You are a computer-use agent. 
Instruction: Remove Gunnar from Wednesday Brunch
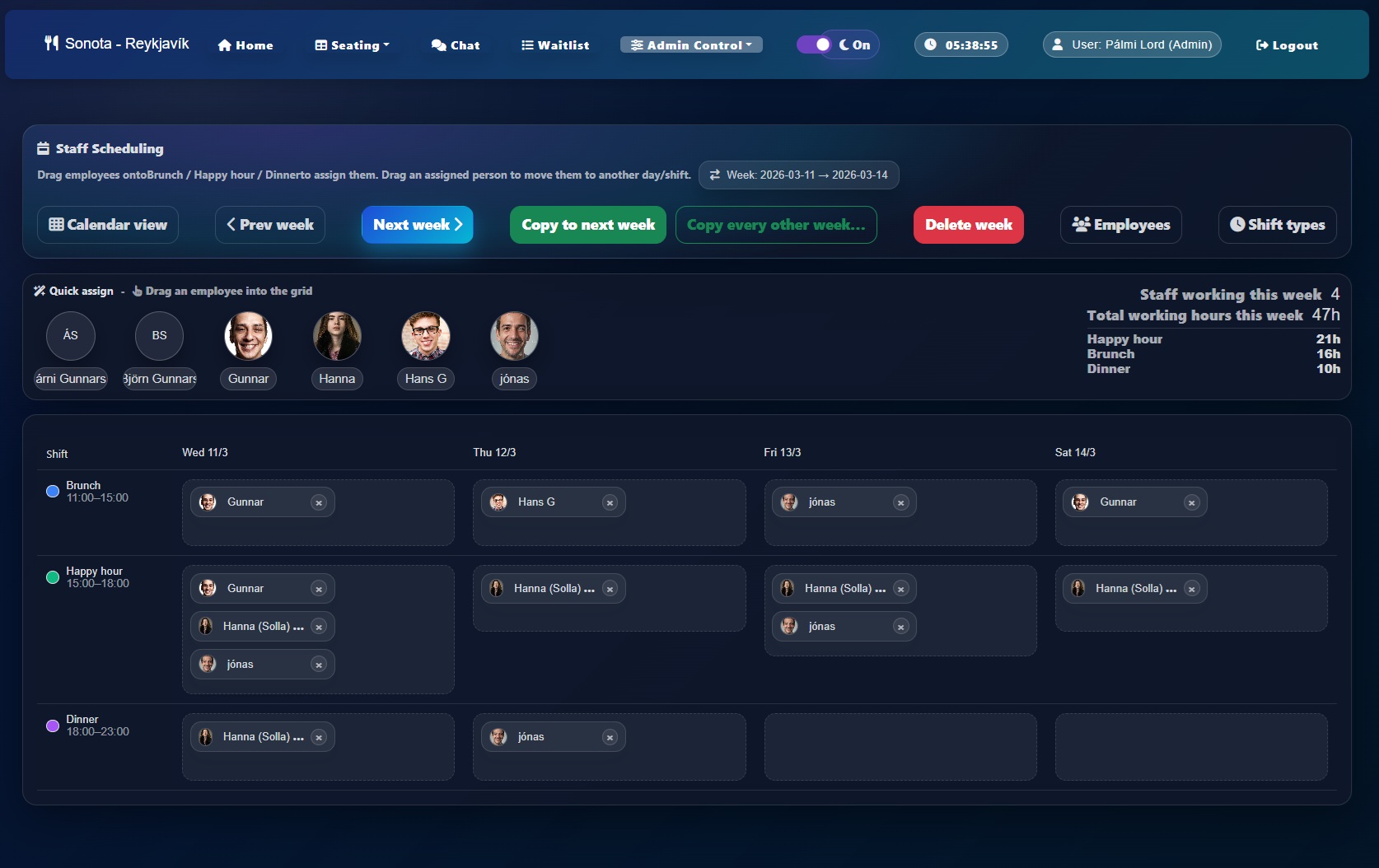point(319,502)
